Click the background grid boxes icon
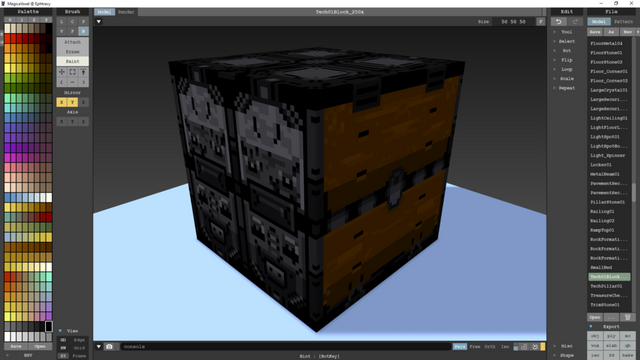This screenshot has height=360, width=640. pyautogui.click(x=524, y=347)
